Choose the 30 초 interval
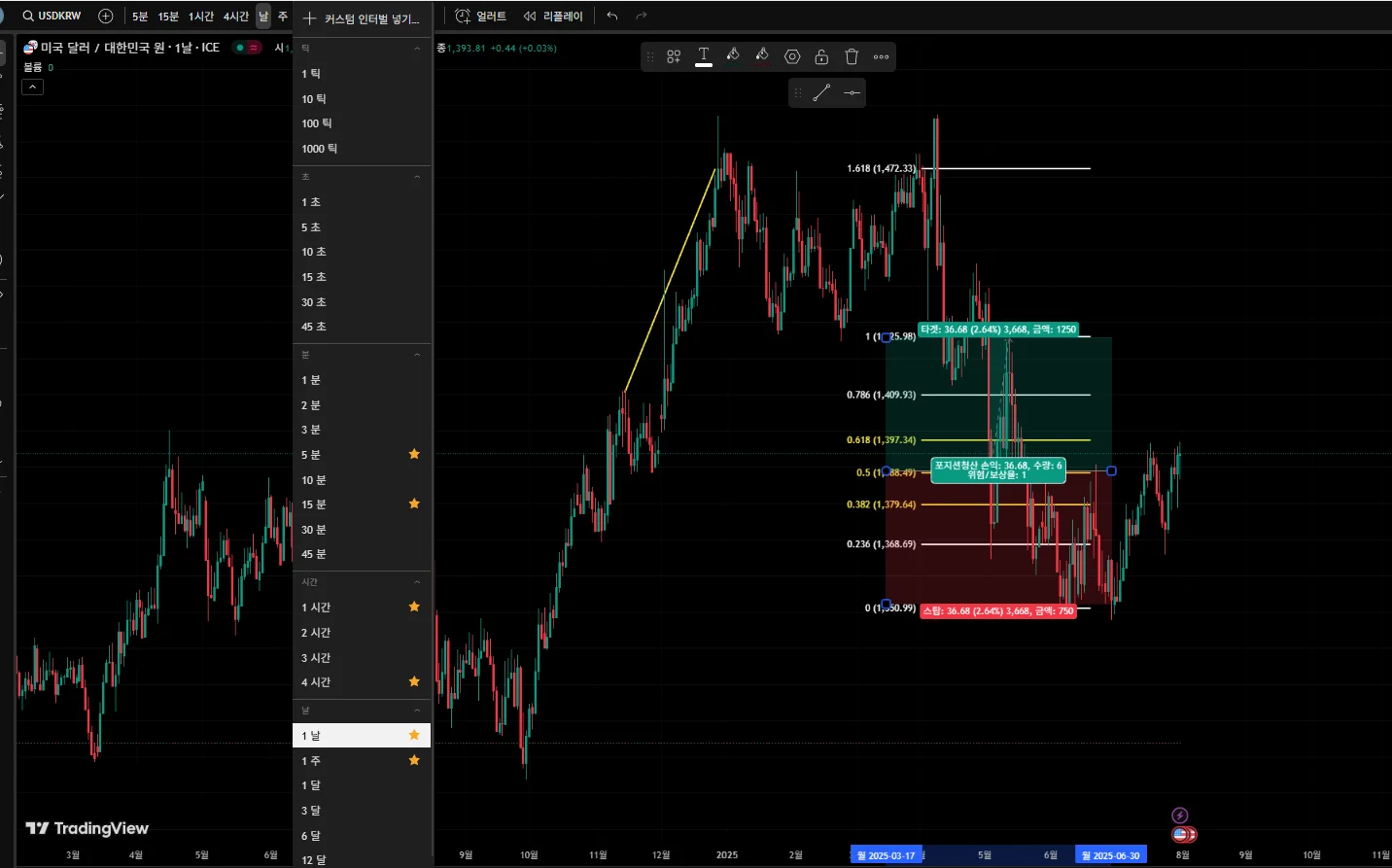 pyautogui.click(x=362, y=302)
